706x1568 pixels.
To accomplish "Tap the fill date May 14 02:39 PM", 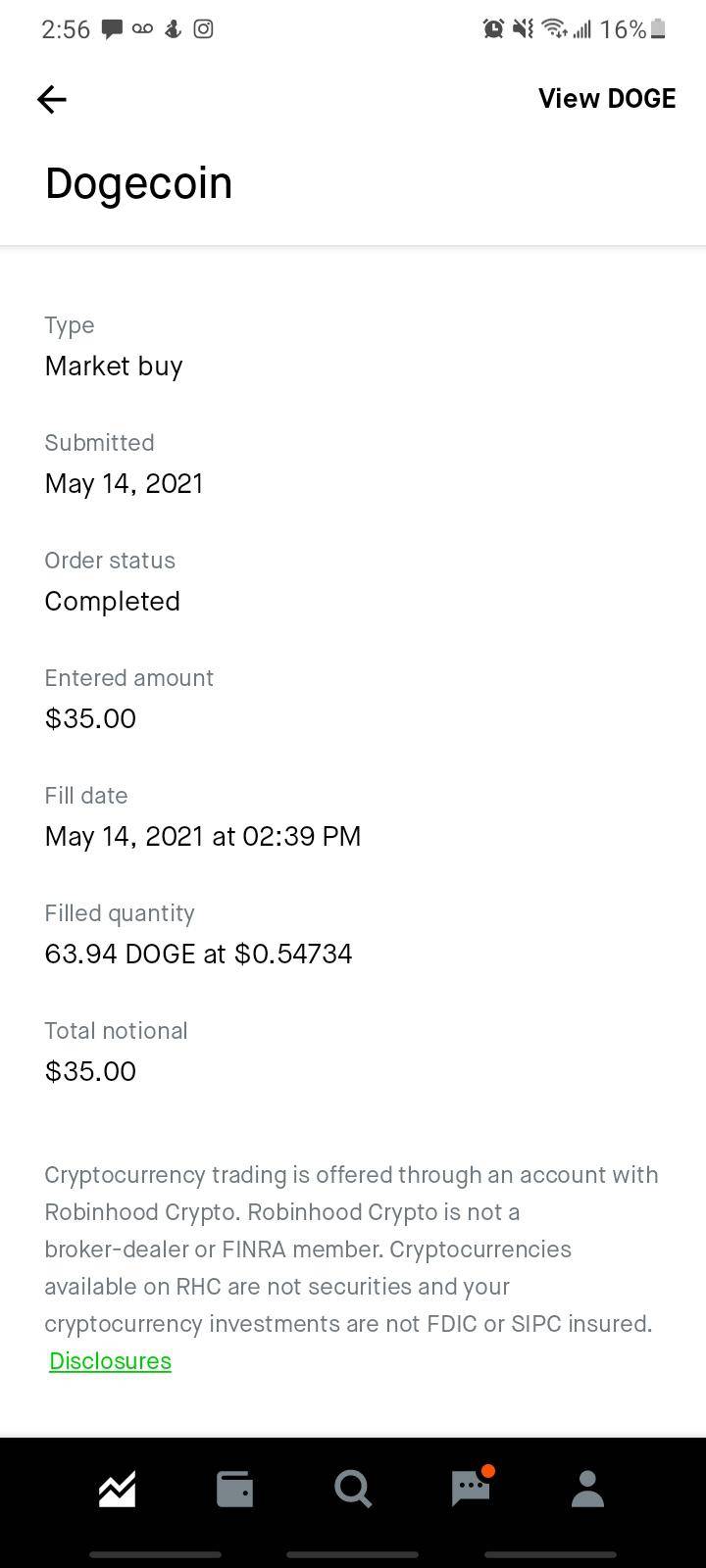I will point(202,837).
